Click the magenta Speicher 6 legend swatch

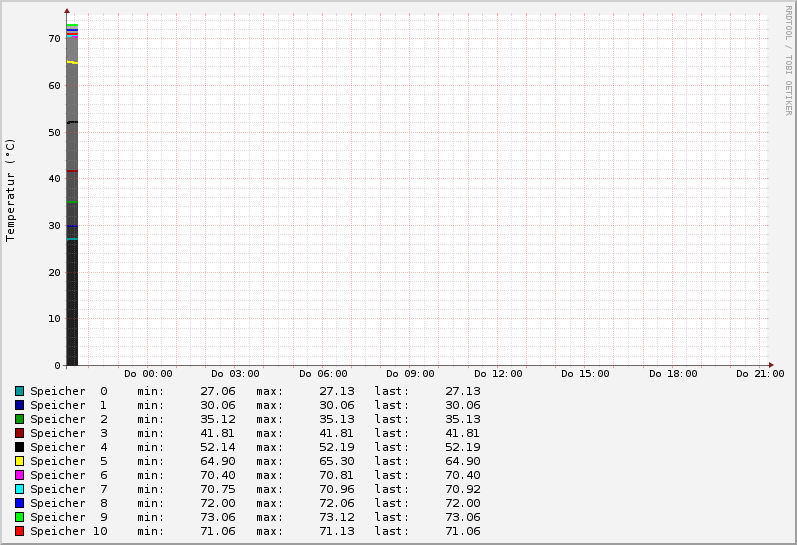pyautogui.click(x=19, y=475)
